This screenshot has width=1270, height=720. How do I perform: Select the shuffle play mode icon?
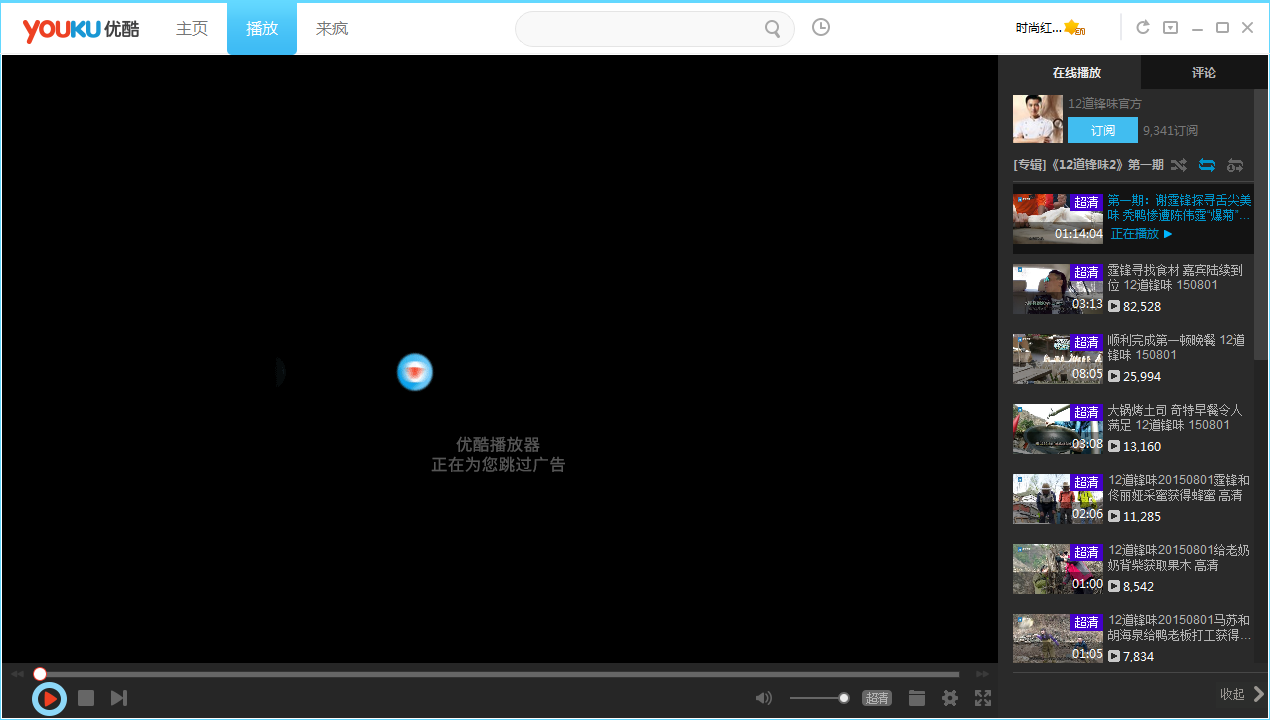[x=1178, y=165]
